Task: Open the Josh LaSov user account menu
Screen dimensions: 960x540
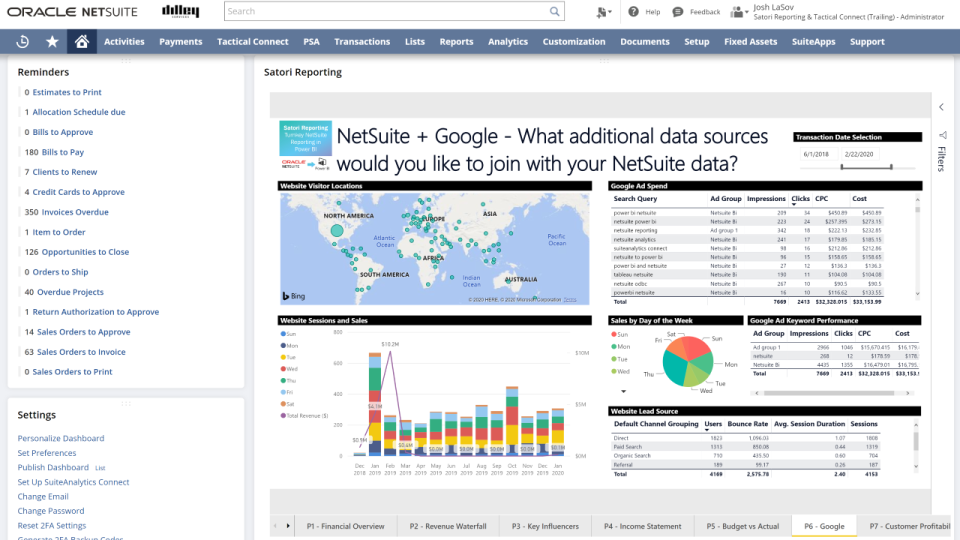Action: 848,12
